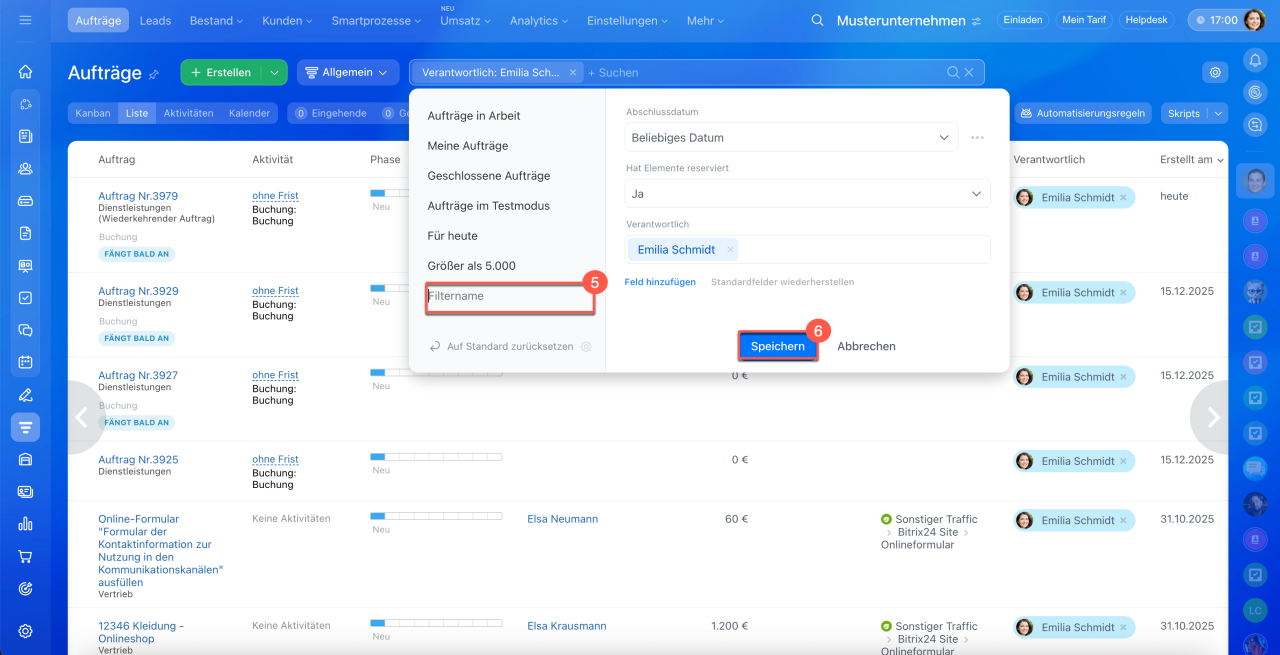
Task: Switch to the Kanban view tab
Action: [x=93, y=113]
